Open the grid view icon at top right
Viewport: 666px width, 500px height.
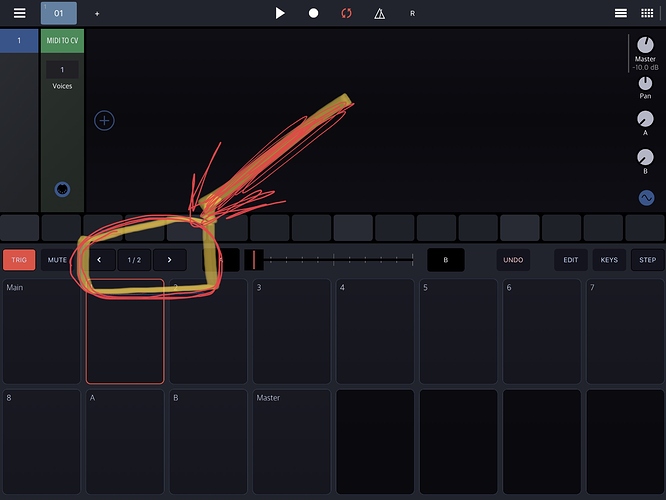point(647,13)
